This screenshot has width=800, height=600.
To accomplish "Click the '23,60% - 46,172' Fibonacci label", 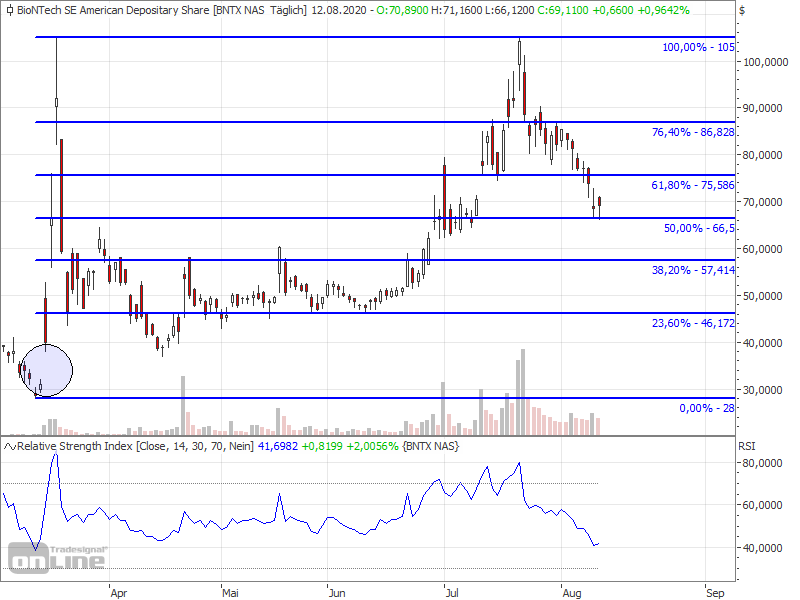I will point(693,323).
